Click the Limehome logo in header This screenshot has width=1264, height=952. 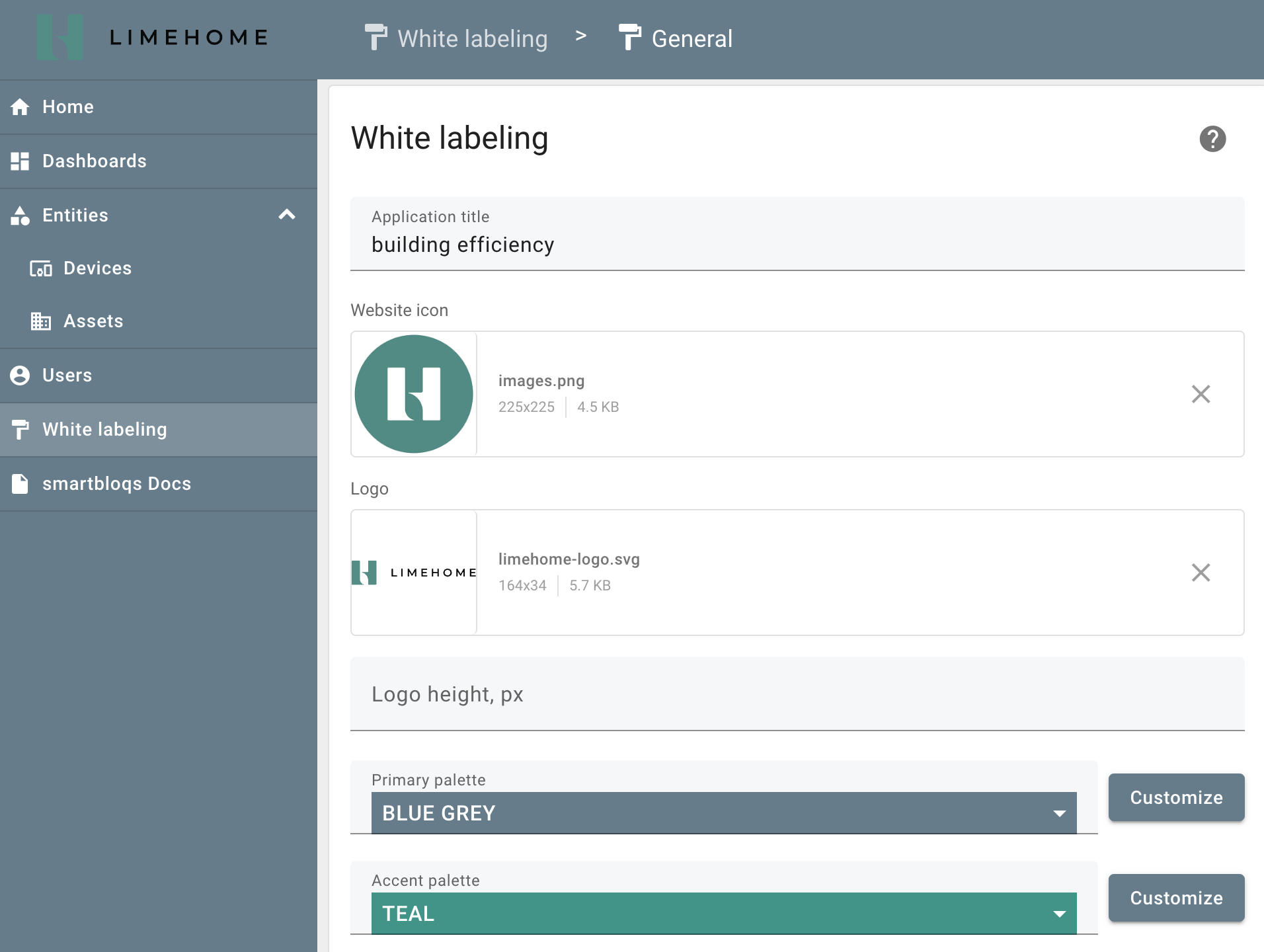pos(153,38)
